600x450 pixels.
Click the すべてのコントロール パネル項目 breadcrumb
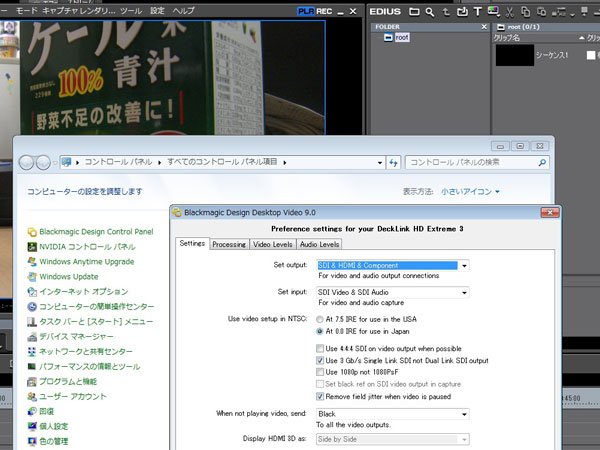coord(222,162)
